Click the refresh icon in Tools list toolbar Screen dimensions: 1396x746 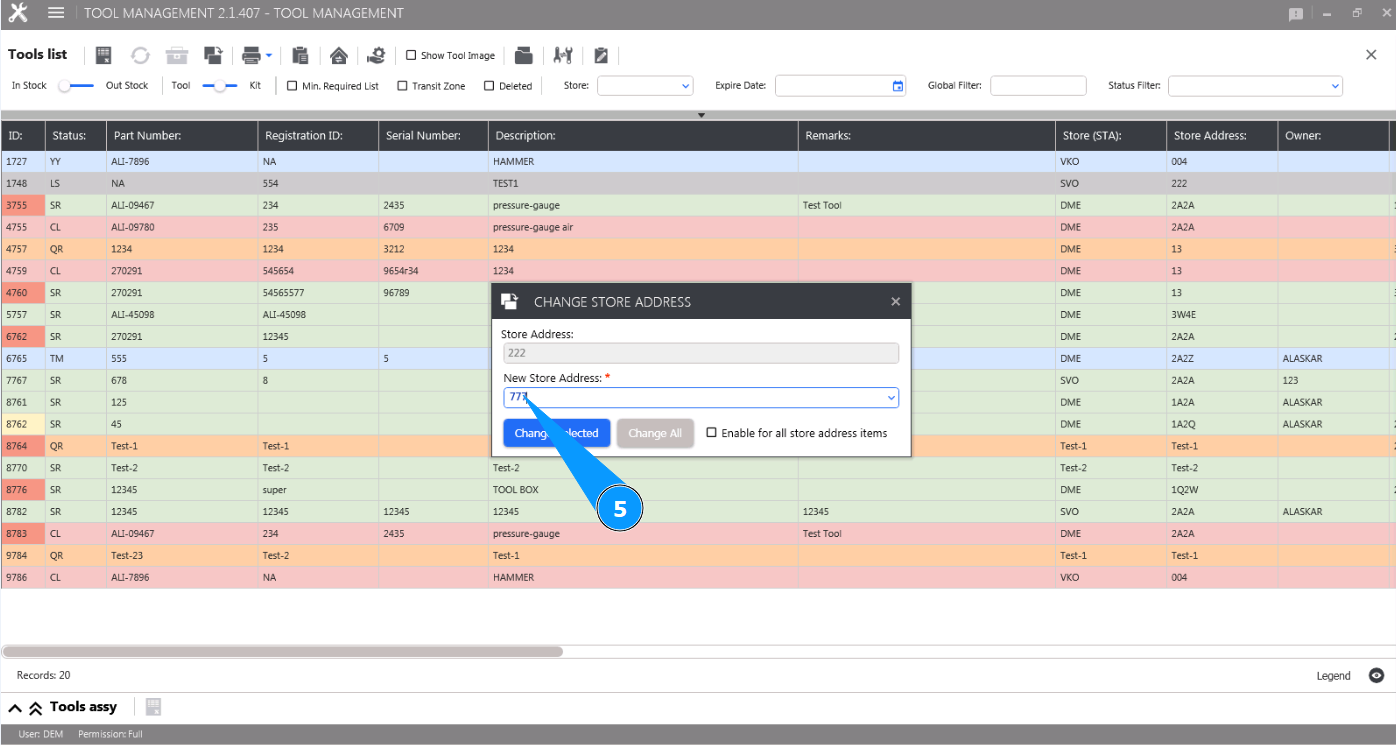pos(141,55)
